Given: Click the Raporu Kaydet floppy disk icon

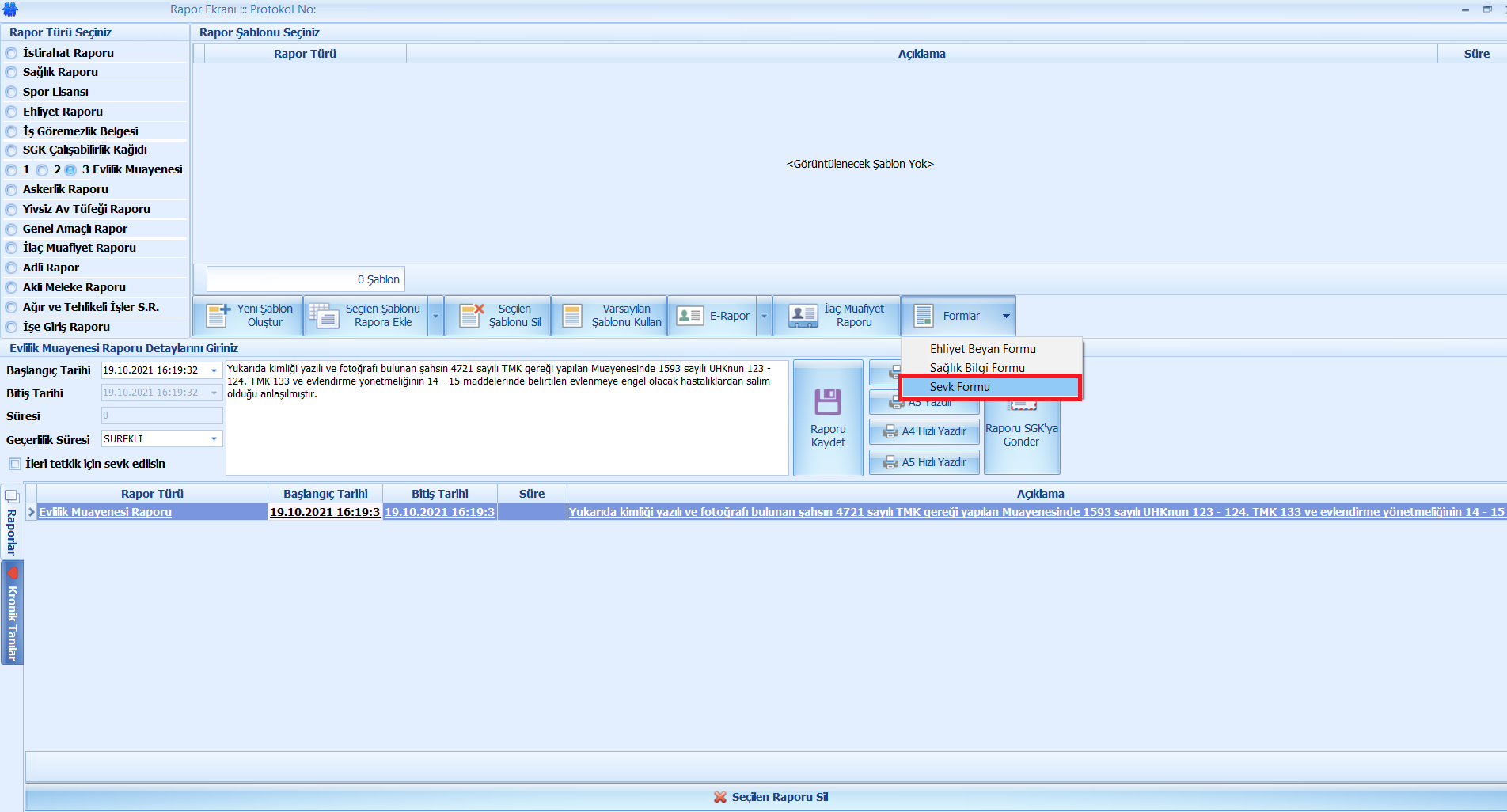Looking at the screenshot, I should pos(828,402).
